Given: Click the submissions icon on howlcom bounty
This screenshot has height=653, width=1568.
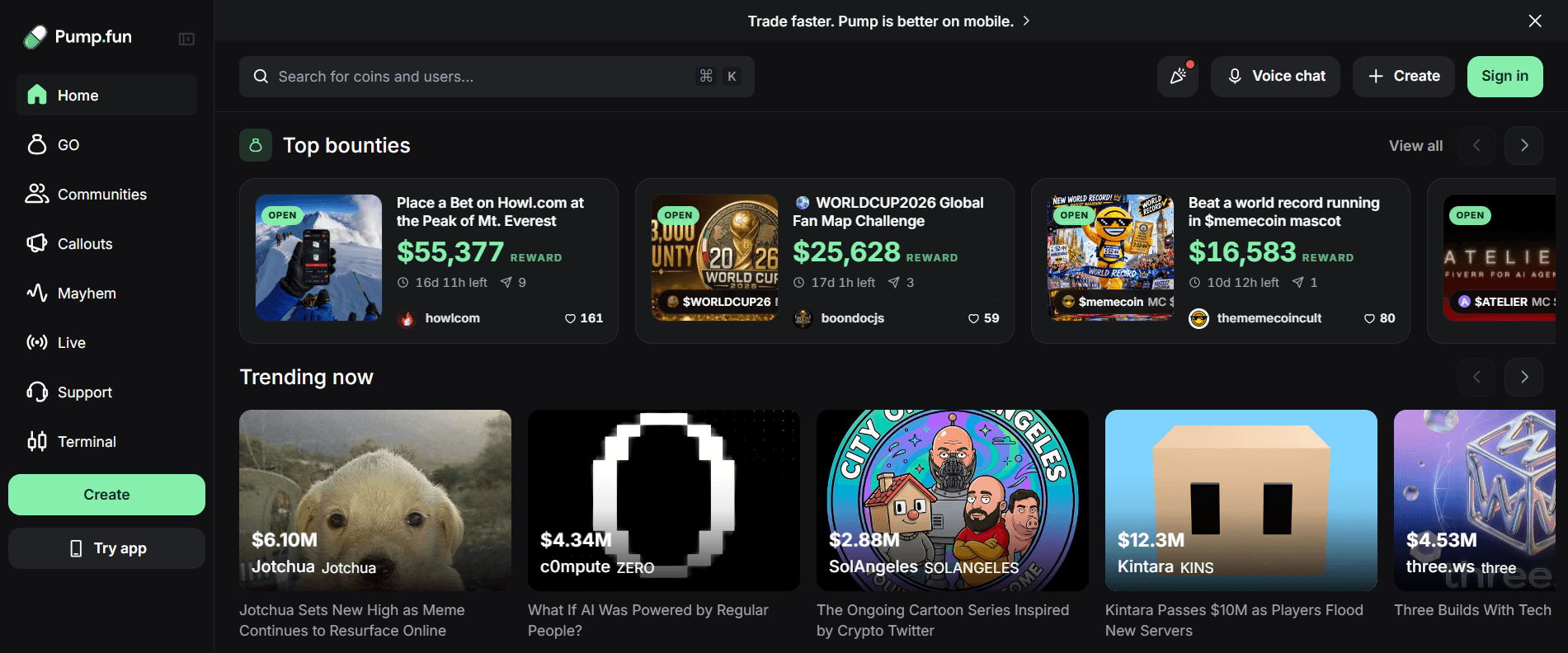Looking at the screenshot, I should [506, 283].
